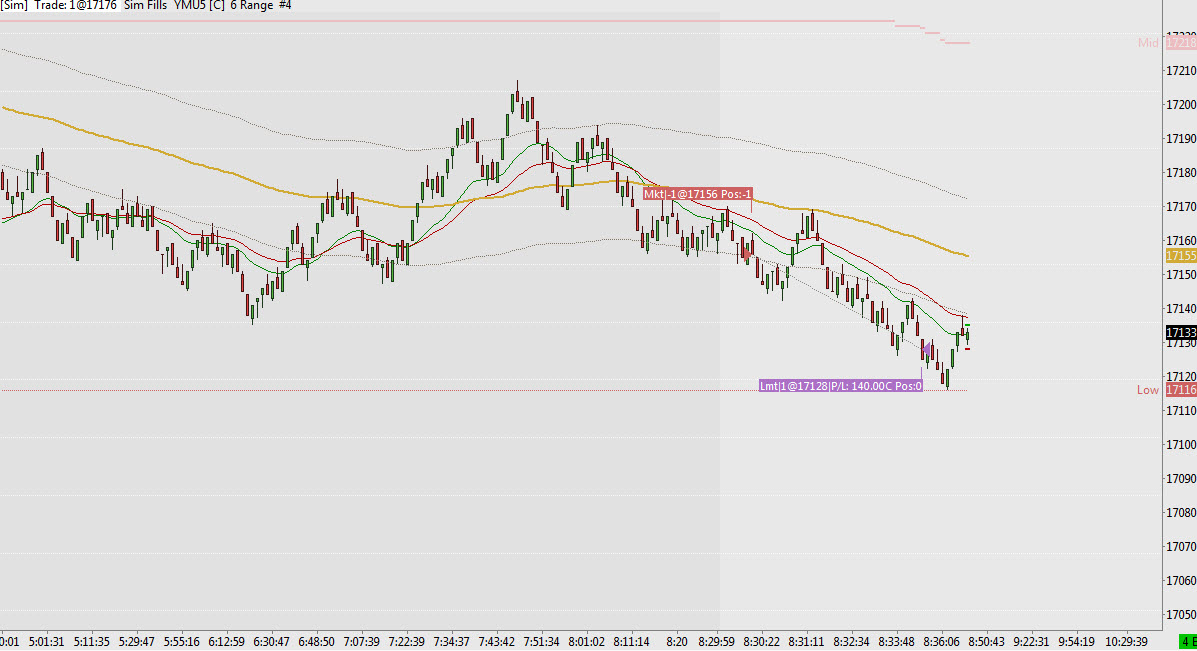Viewport: 1197px width, 651px height.
Task: Click the 8:32:34 time axis label
Action: (851, 642)
